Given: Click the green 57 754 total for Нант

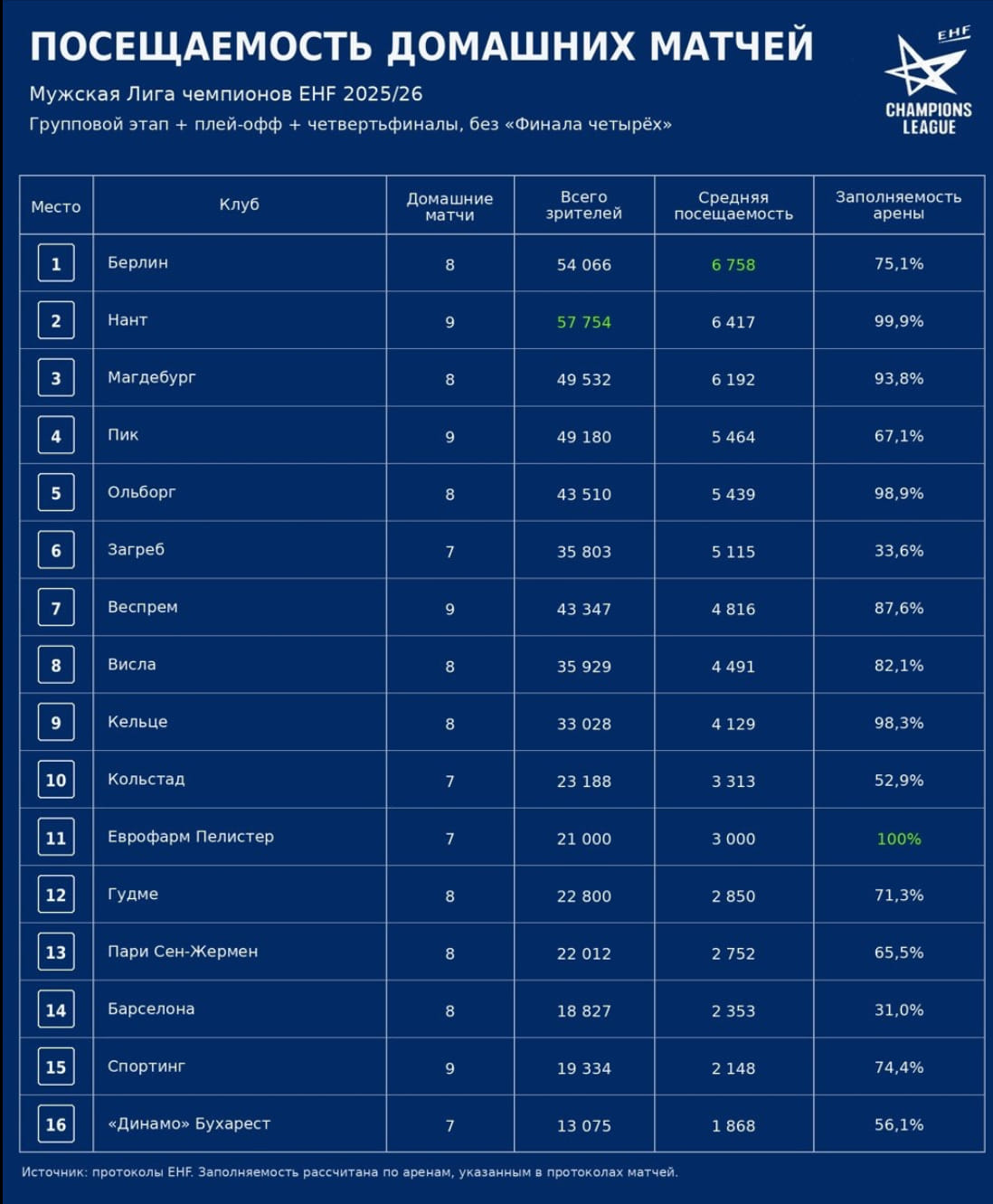Looking at the screenshot, I should (x=584, y=322).
